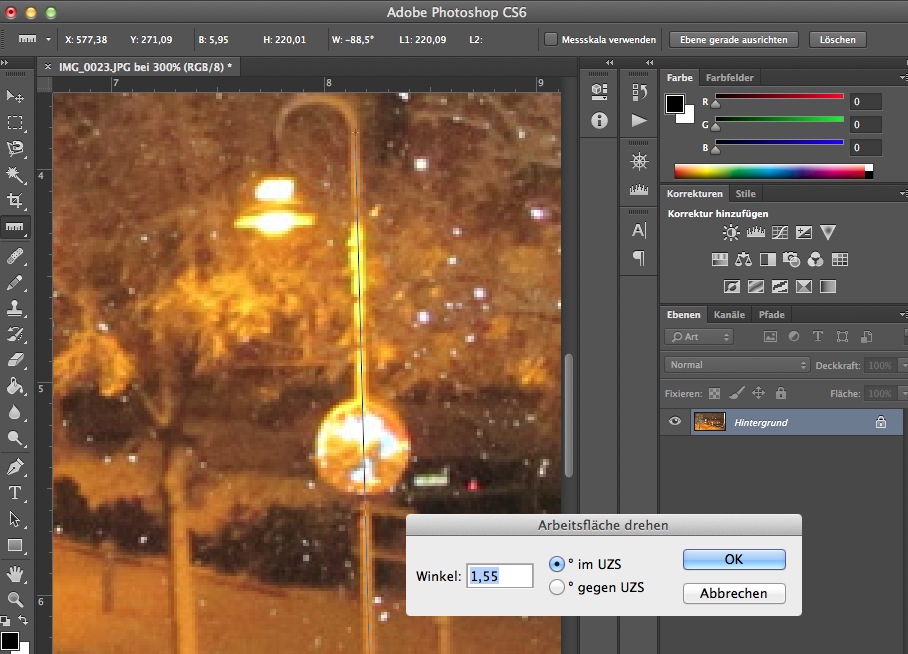Open the layer filter 'Art' dropdown
The height and width of the screenshot is (654, 908).
(699, 337)
